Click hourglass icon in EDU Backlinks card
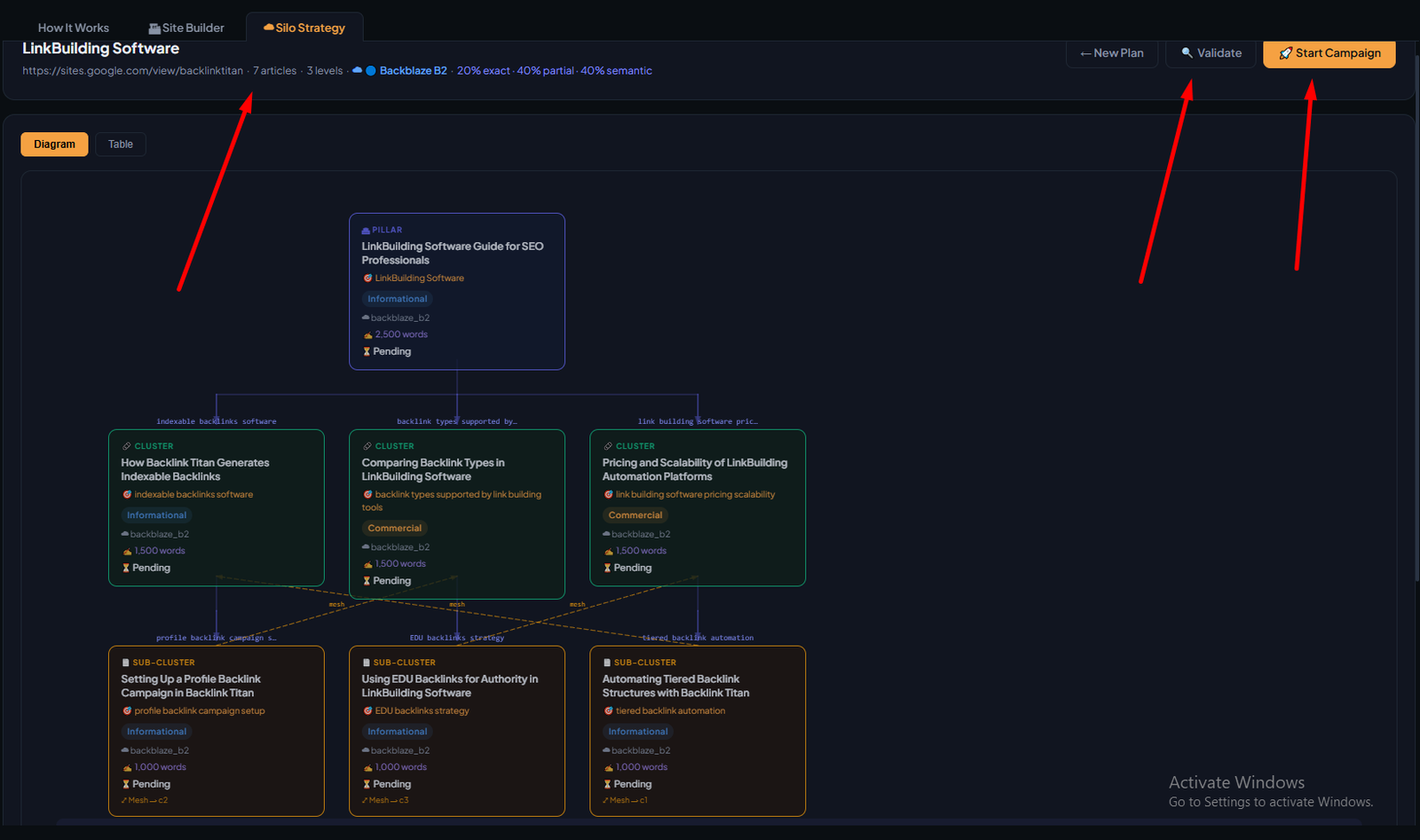The height and width of the screenshot is (840, 1420). 367,785
